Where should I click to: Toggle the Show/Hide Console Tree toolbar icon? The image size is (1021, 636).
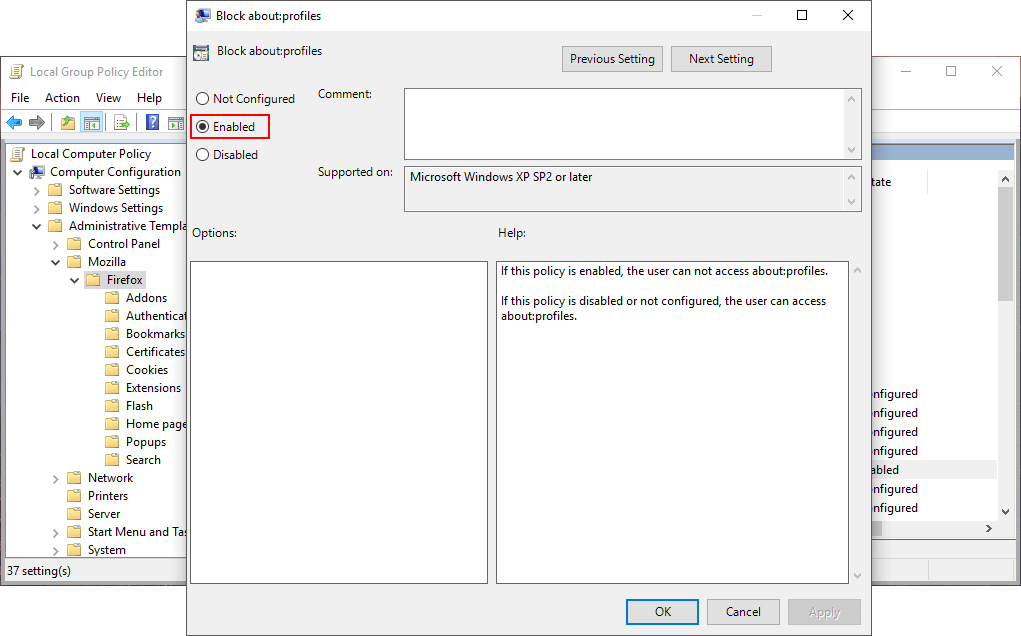pyautogui.click(x=92, y=122)
